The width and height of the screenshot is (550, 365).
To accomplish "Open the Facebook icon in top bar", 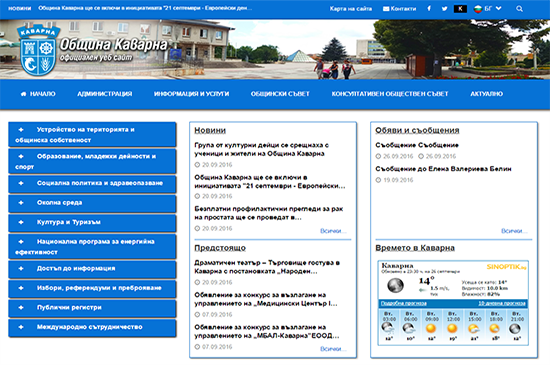I will tap(429, 8).
